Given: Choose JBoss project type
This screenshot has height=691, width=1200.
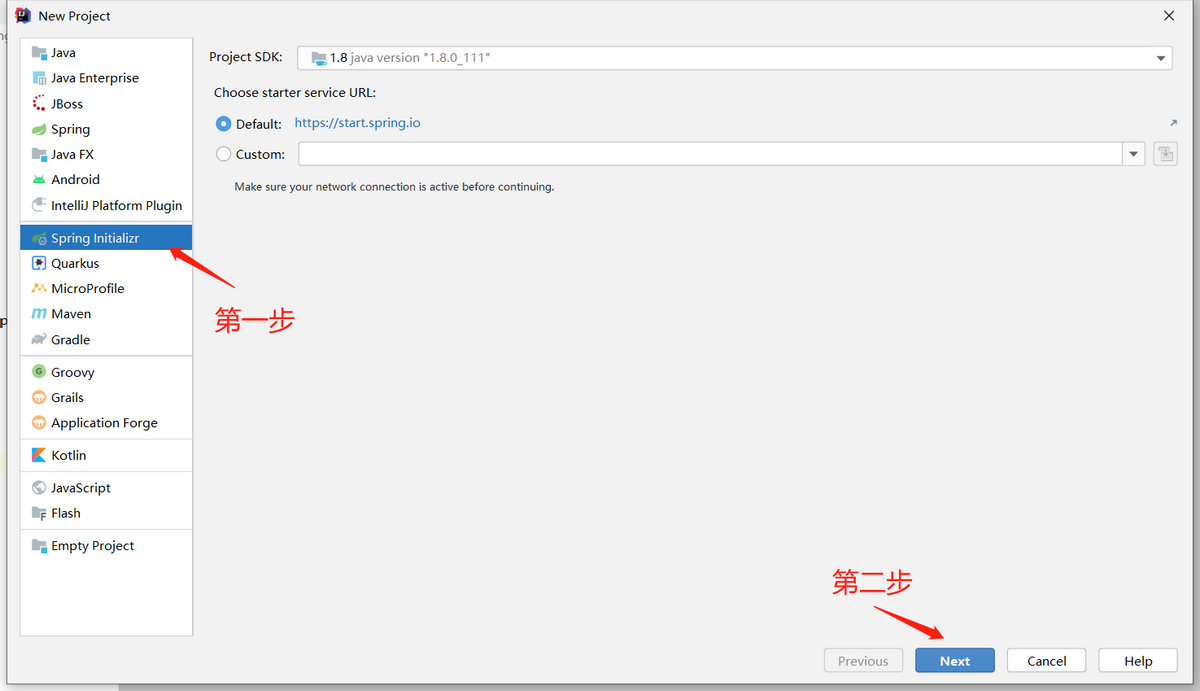Looking at the screenshot, I should (x=106, y=104).
